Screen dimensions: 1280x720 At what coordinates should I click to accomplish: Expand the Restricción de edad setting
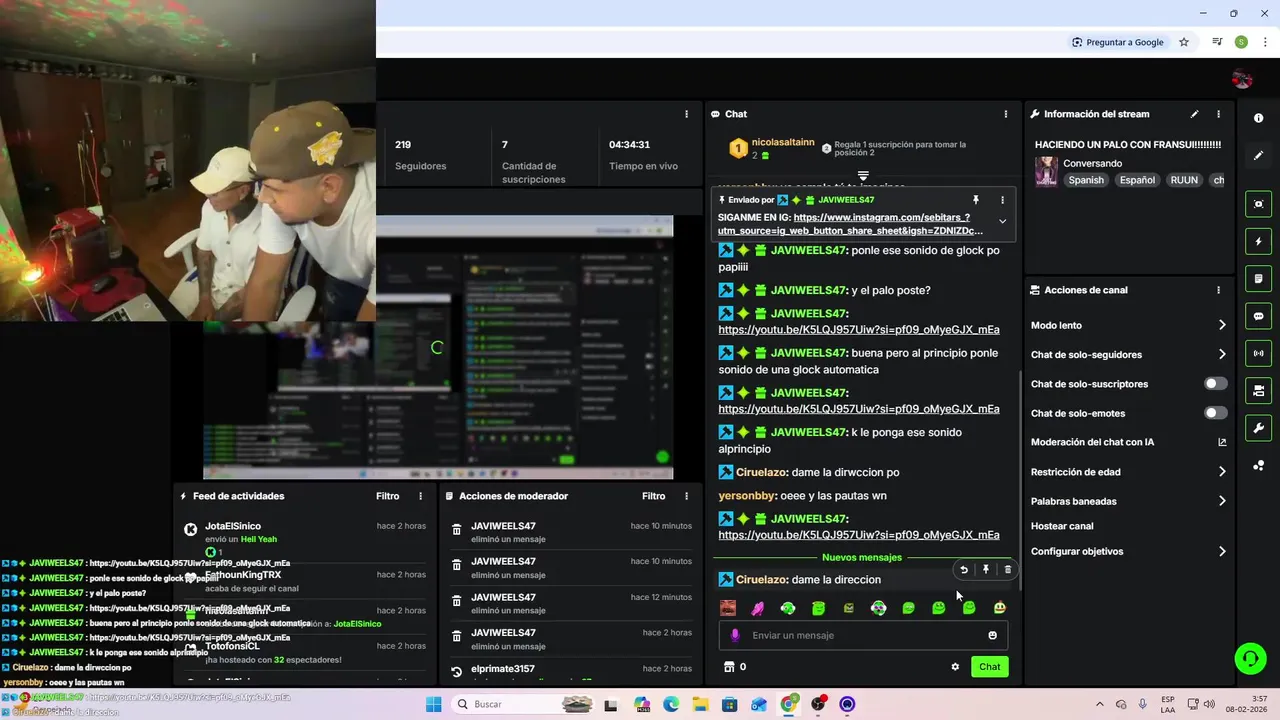[1222, 472]
